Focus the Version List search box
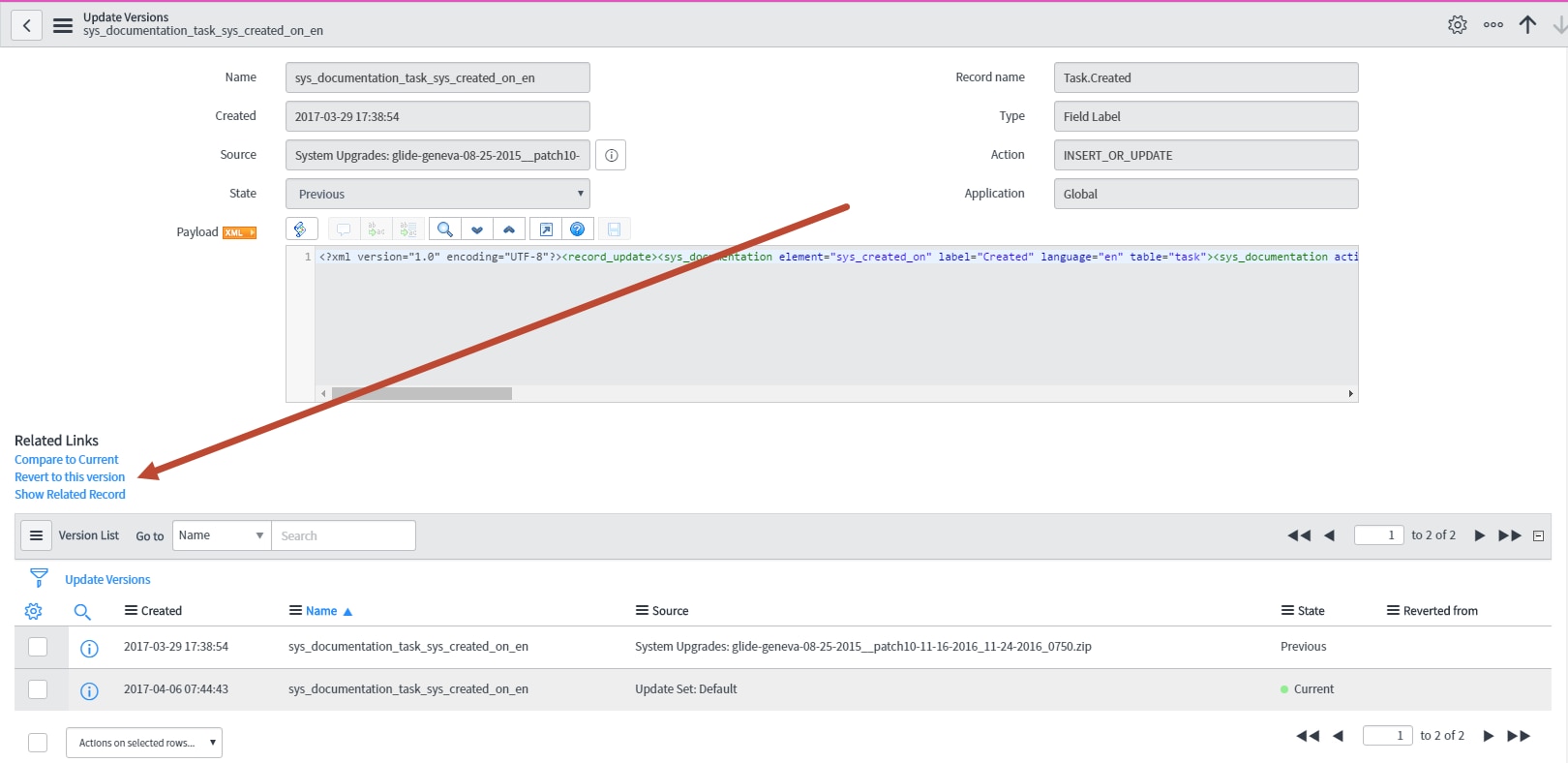The image size is (1568, 763). 344,535
